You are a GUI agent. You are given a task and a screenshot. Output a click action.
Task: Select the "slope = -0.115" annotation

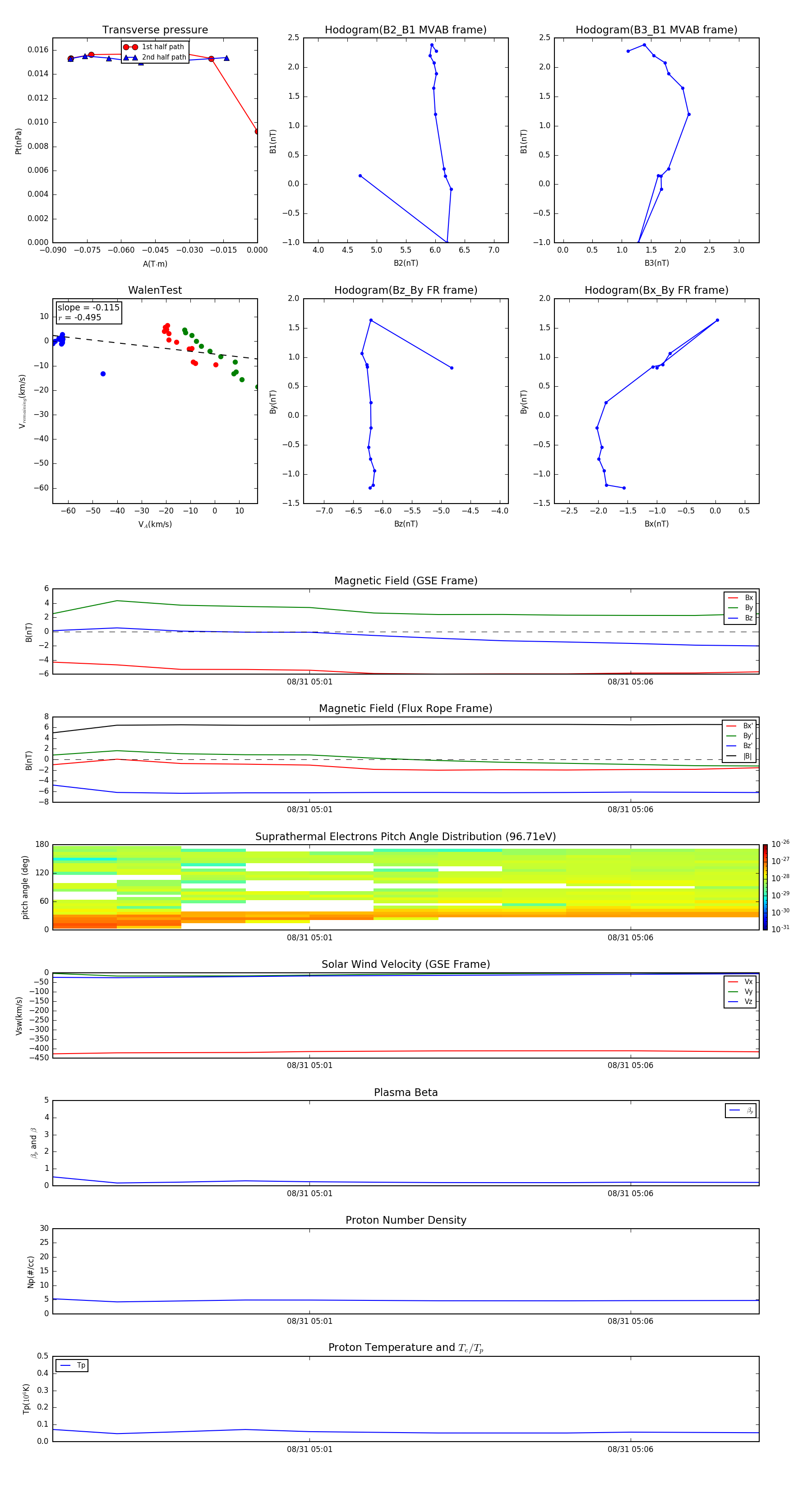coord(88,308)
